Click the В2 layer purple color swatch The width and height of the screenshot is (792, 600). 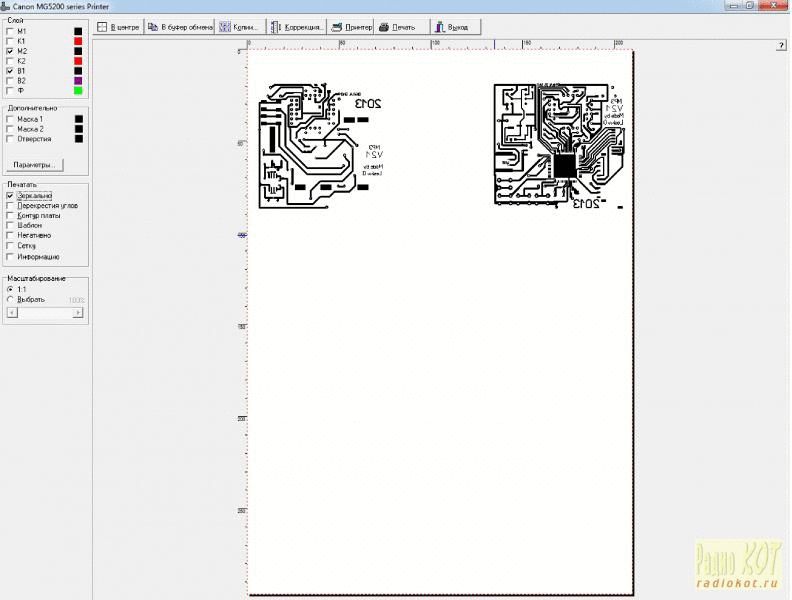coord(78,80)
